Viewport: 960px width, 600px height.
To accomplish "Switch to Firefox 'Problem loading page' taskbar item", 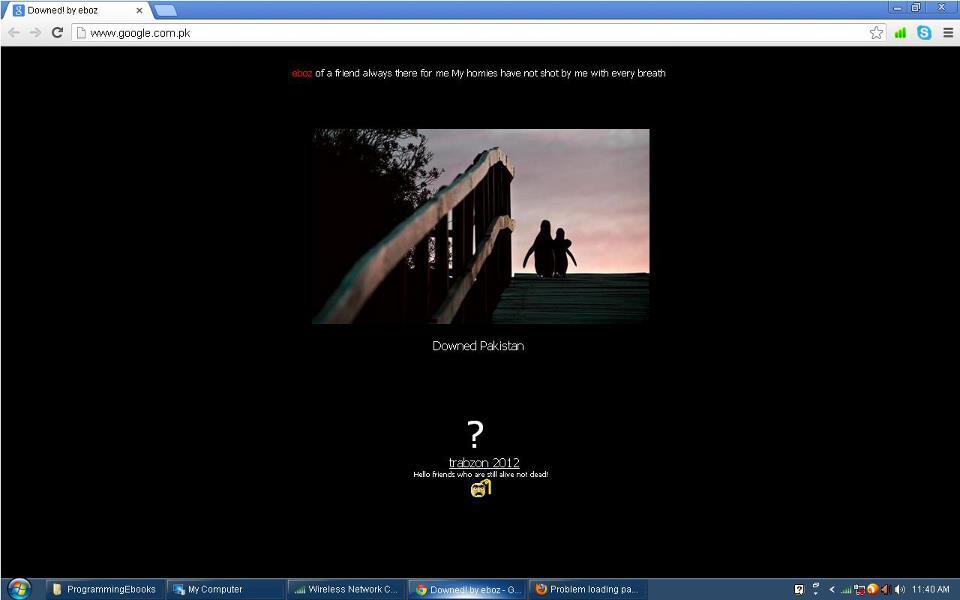I will [588, 590].
